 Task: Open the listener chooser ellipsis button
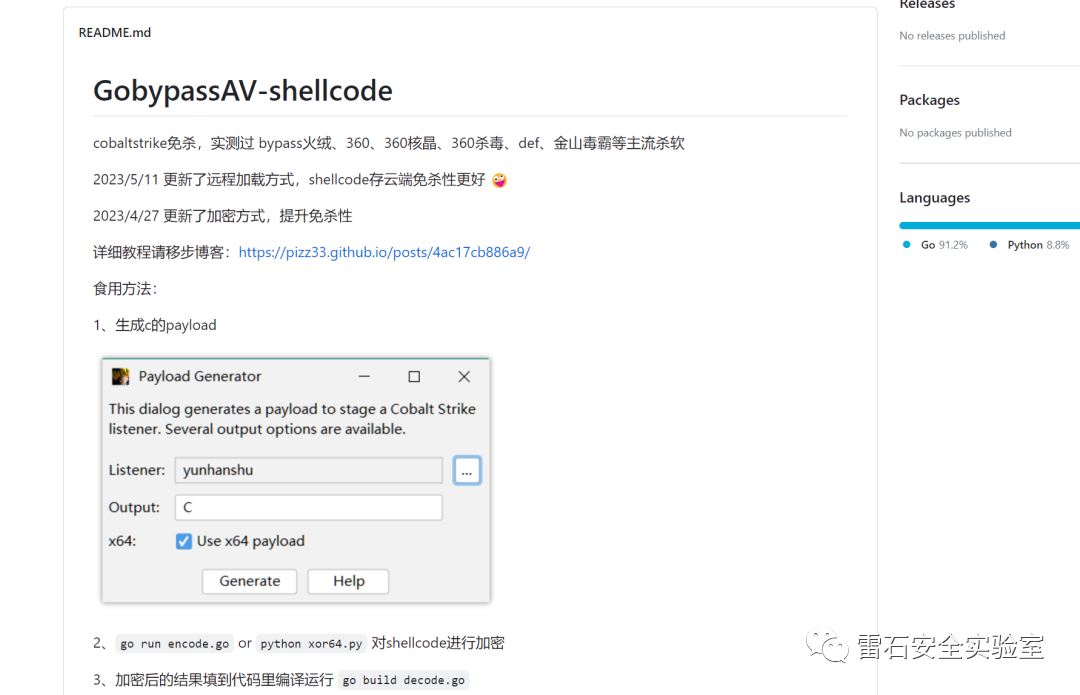tap(467, 470)
